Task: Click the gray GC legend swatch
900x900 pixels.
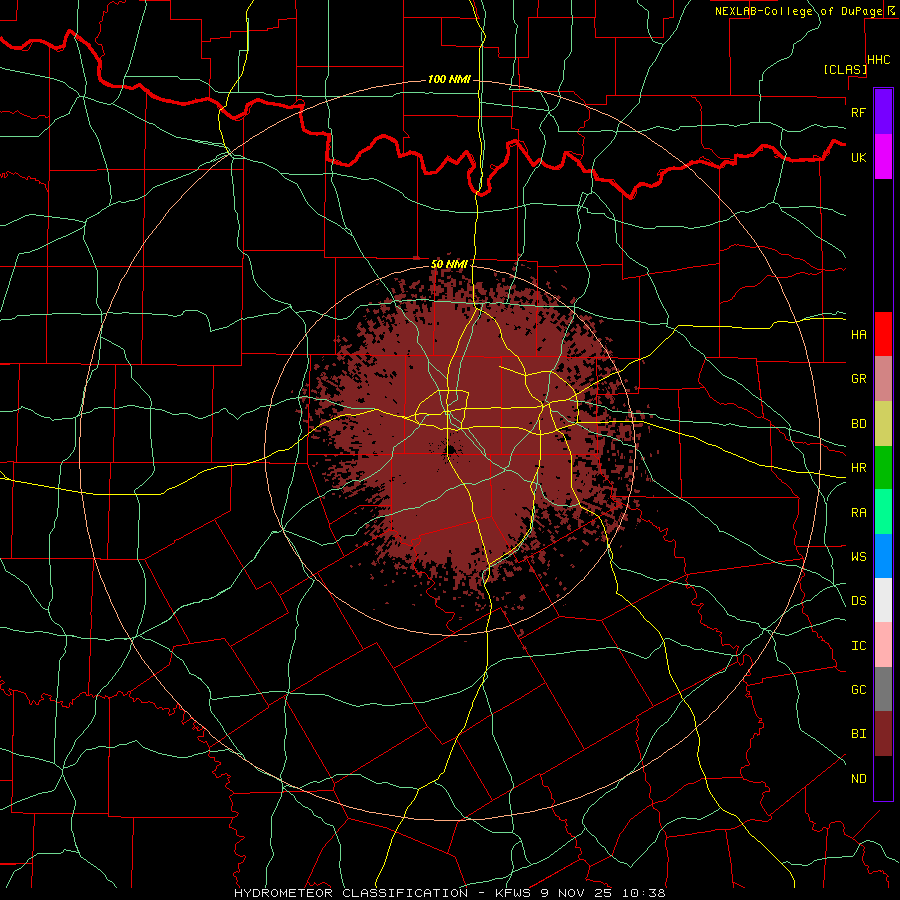Action: click(883, 689)
